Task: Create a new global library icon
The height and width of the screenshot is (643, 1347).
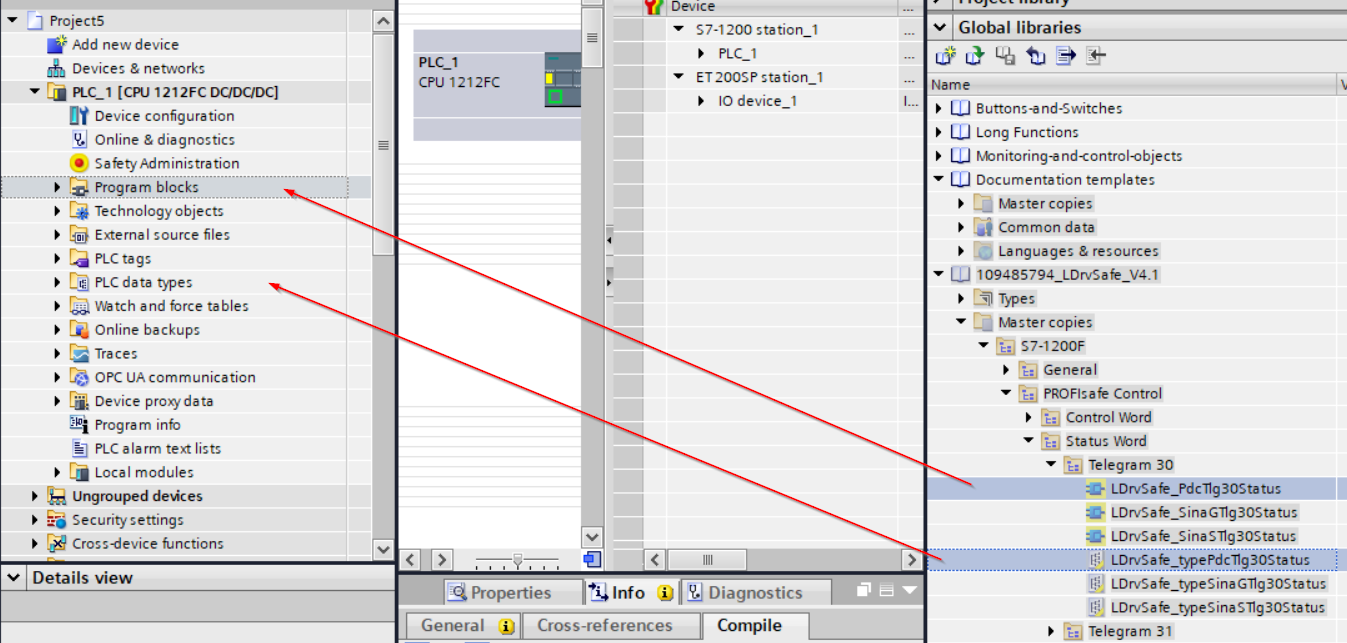Action: tap(945, 57)
